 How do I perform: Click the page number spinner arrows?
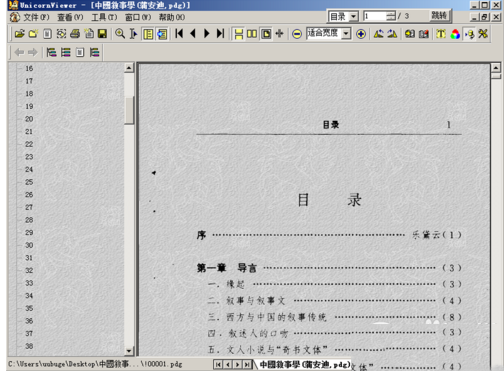[x=391, y=16]
